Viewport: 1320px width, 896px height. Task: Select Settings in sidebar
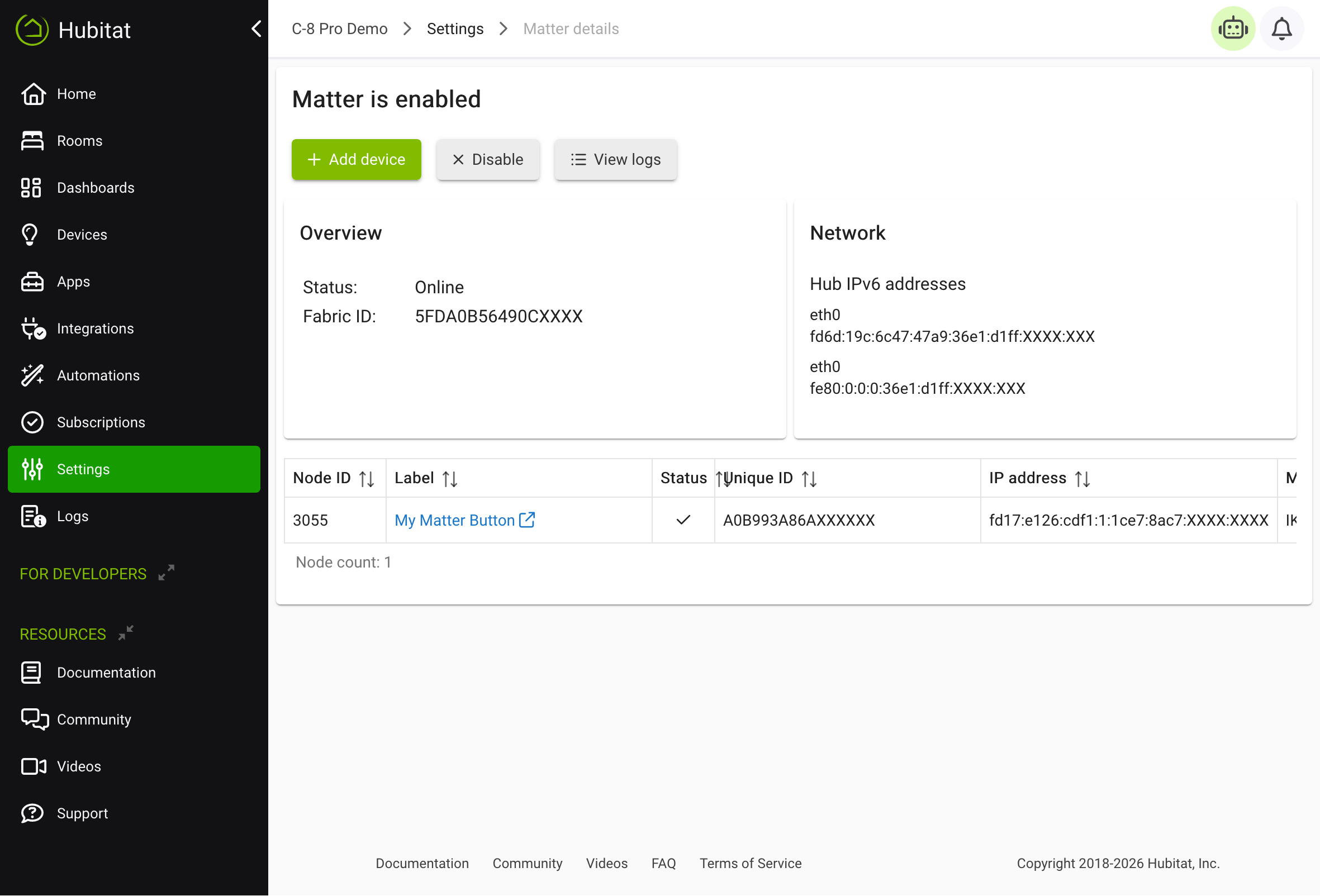(134, 470)
